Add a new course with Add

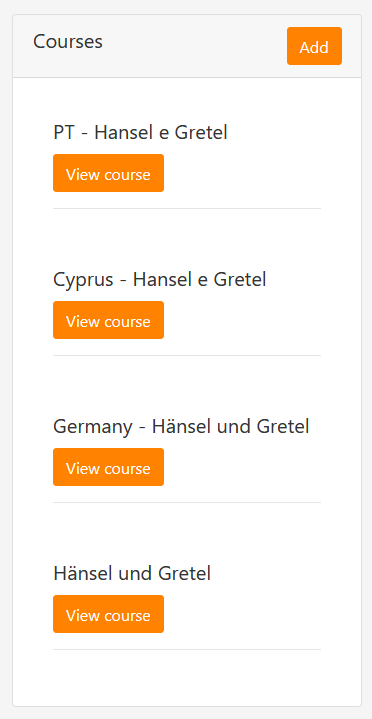(x=314, y=46)
